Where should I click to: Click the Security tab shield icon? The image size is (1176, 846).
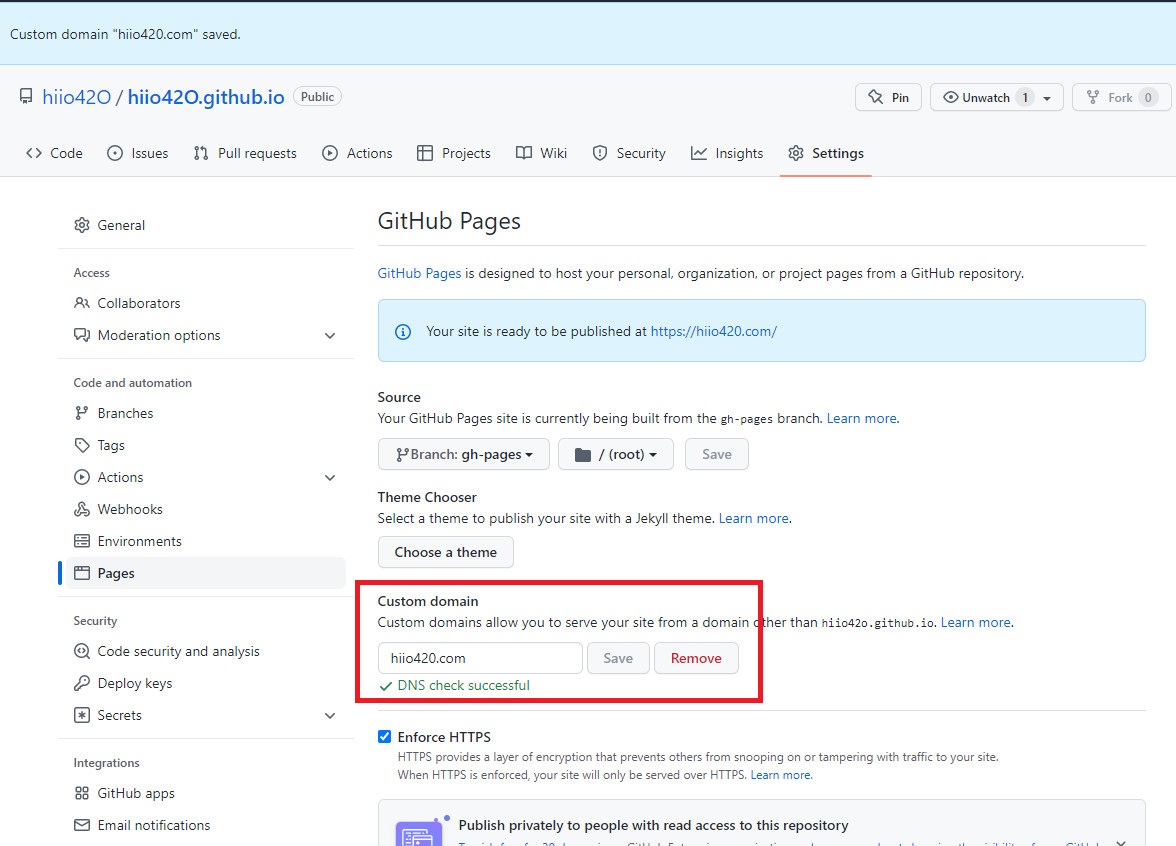600,153
